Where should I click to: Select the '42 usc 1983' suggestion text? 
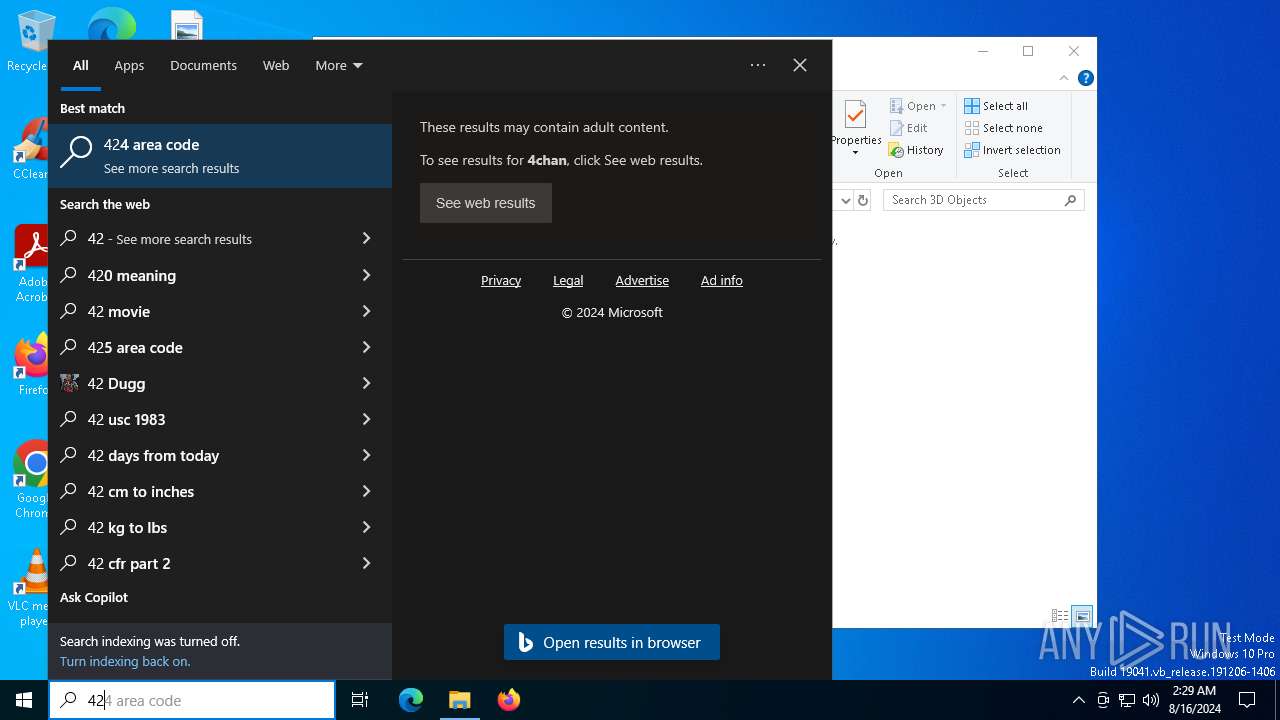(127, 419)
